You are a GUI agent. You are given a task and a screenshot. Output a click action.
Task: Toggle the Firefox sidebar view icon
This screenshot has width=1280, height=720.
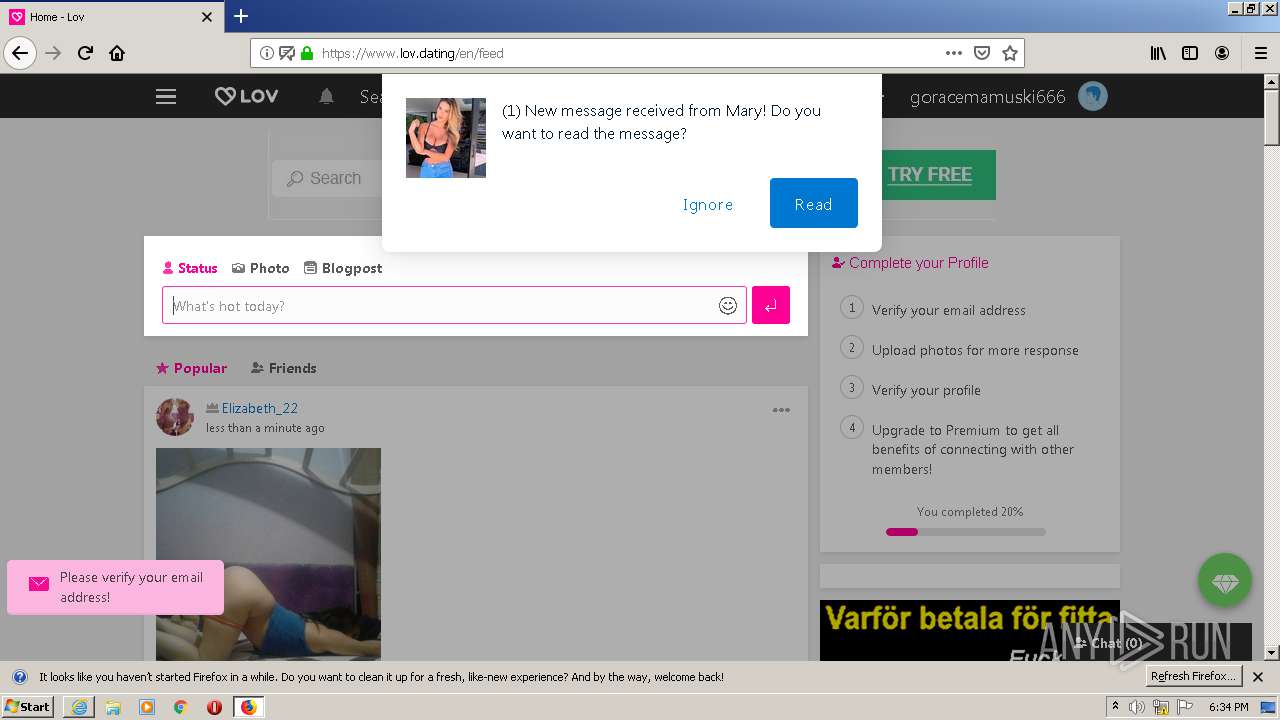(x=1190, y=53)
